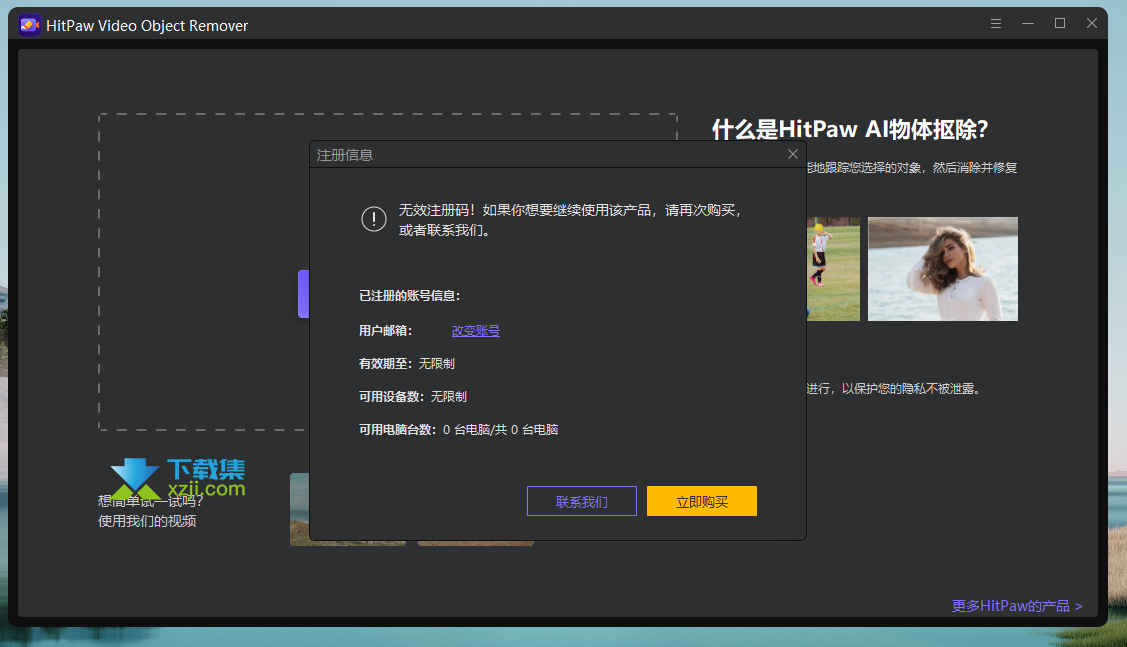Maximize the HitPaw window
This screenshot has width=1127, height=647.
(x=1059, y=24)
